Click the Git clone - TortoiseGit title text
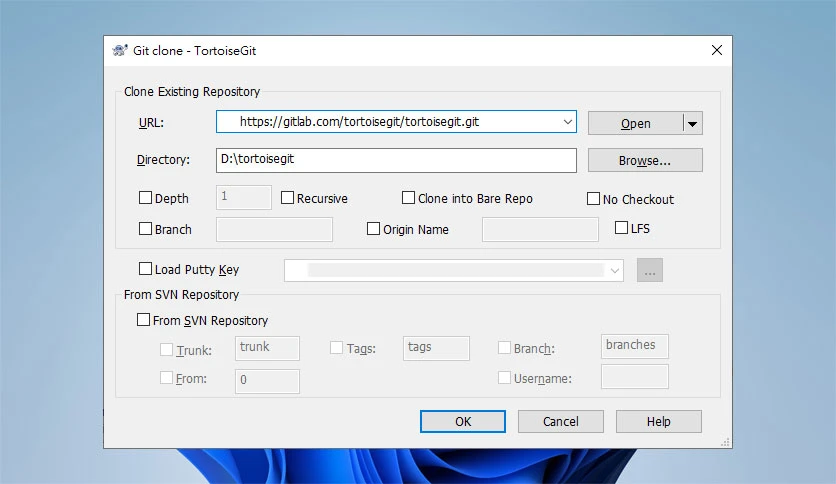 tap(195, 51)
